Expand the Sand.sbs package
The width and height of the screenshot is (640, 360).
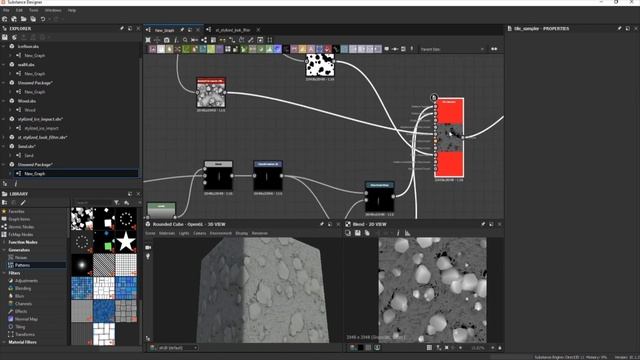click(4, 146)
